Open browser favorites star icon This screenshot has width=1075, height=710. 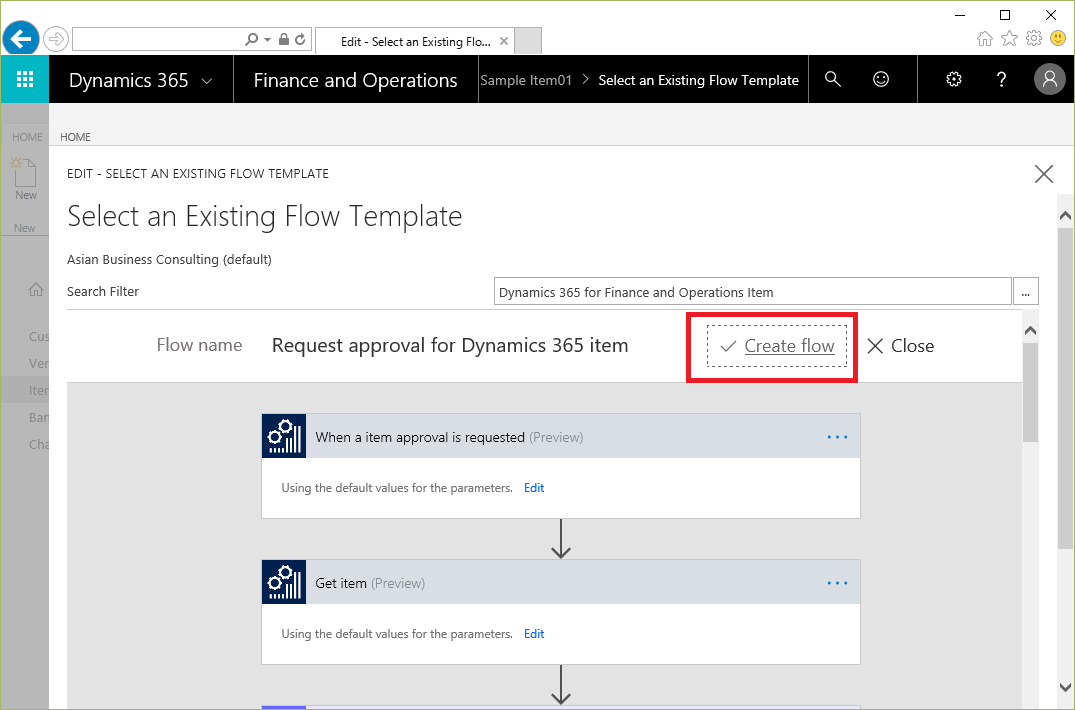tap(1009, 38)
